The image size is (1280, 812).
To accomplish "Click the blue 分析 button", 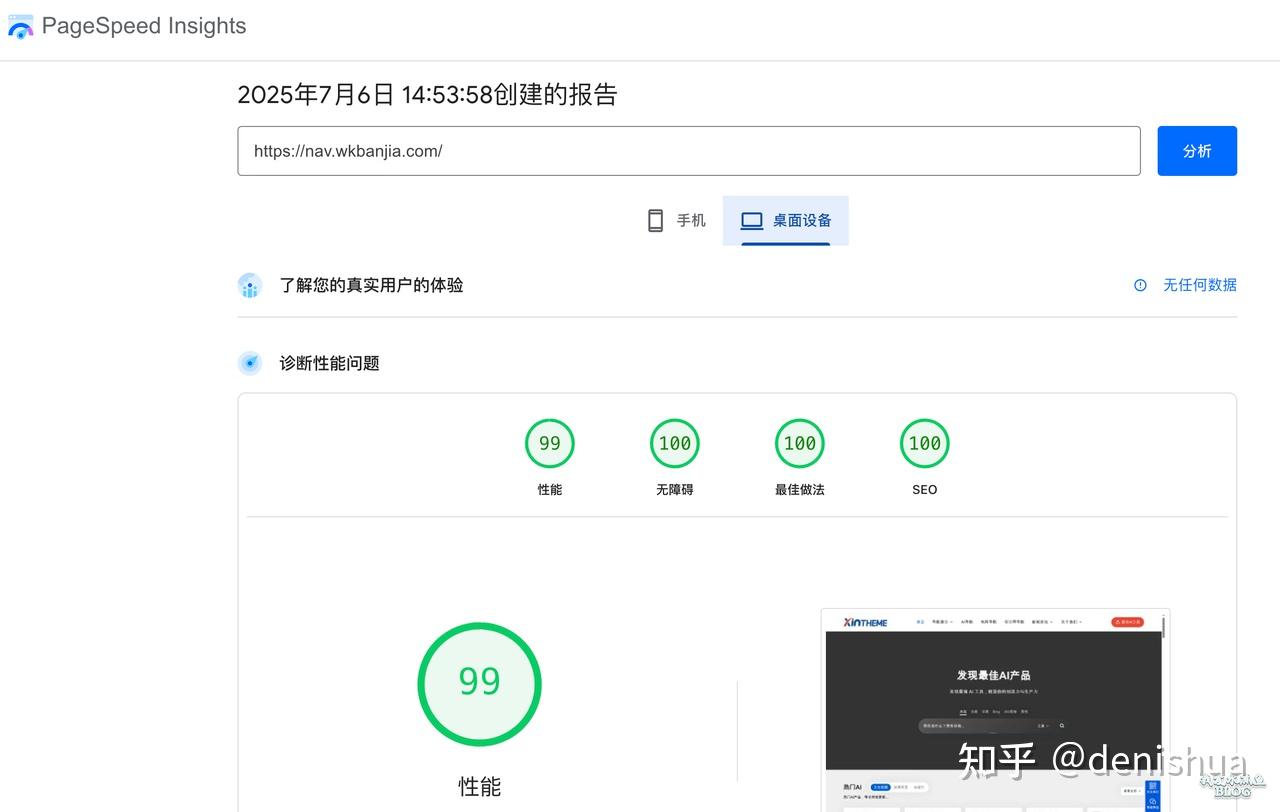I will (1197, 151).
